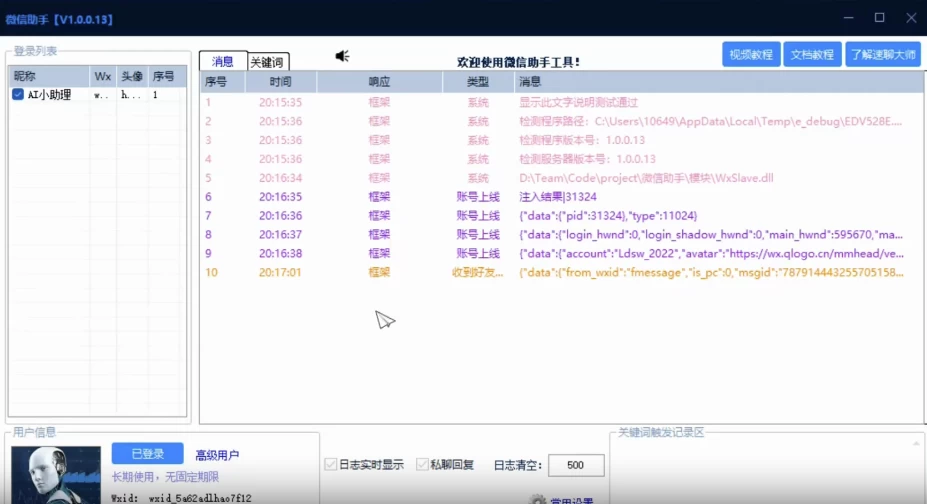Image resolution: width=927 pixels, height=504 pixels.
Task: Toggle the 私聊回复 checkbox
Action: click(x=422, y=465)
